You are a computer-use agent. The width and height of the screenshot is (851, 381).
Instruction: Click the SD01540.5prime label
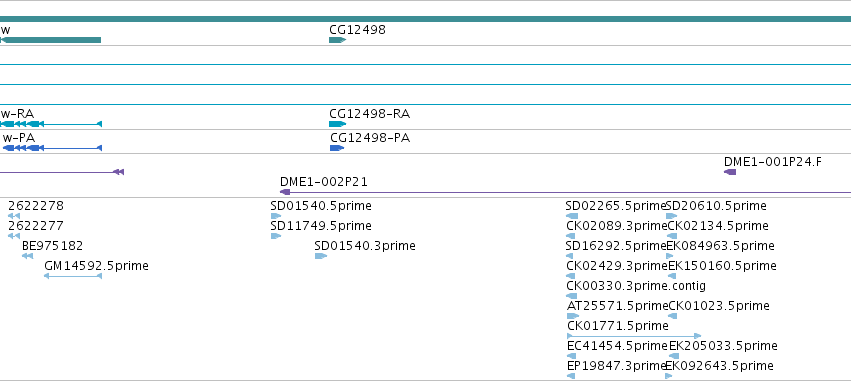tap(321, 206)
